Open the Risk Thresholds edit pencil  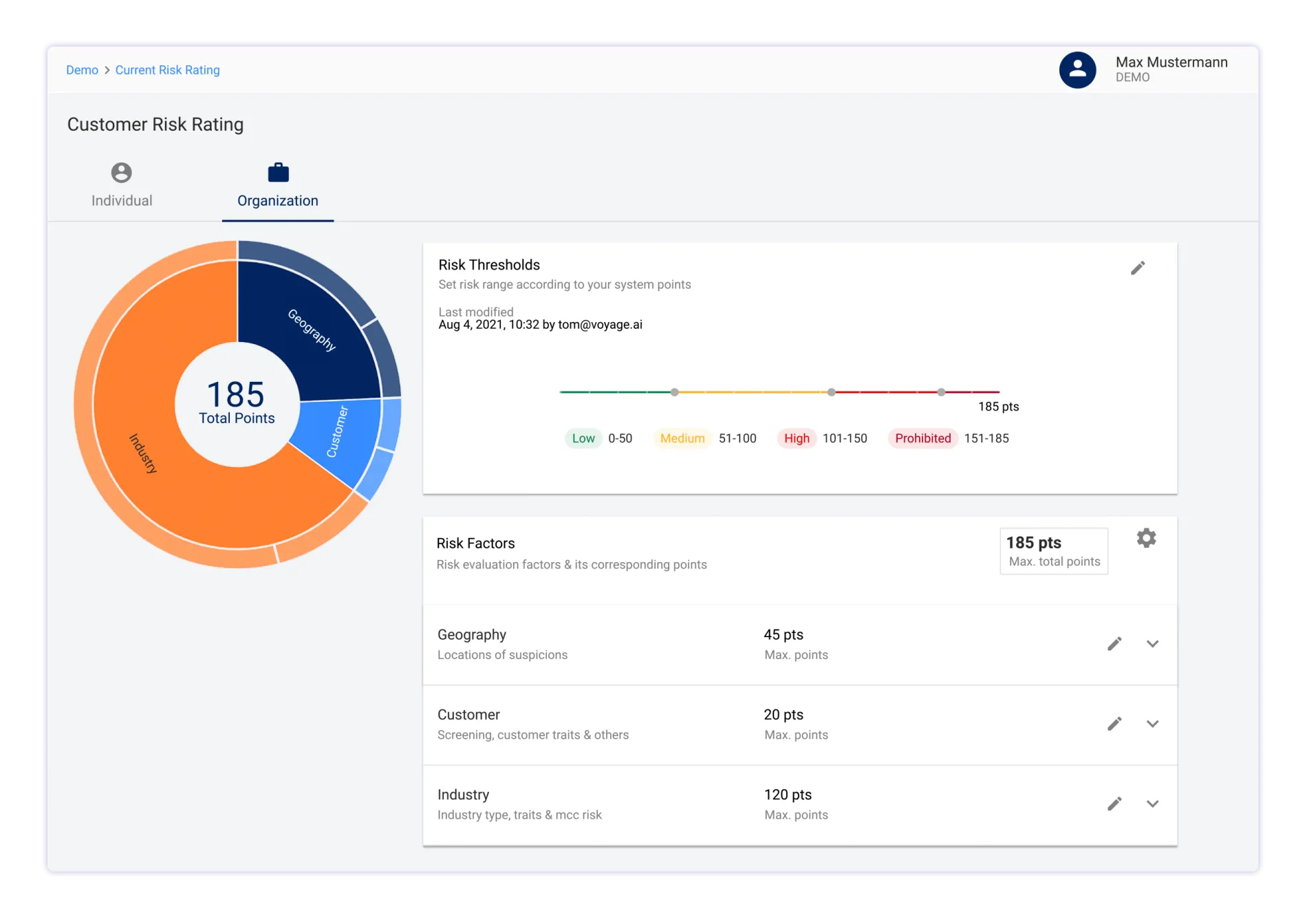[1138, 268]
